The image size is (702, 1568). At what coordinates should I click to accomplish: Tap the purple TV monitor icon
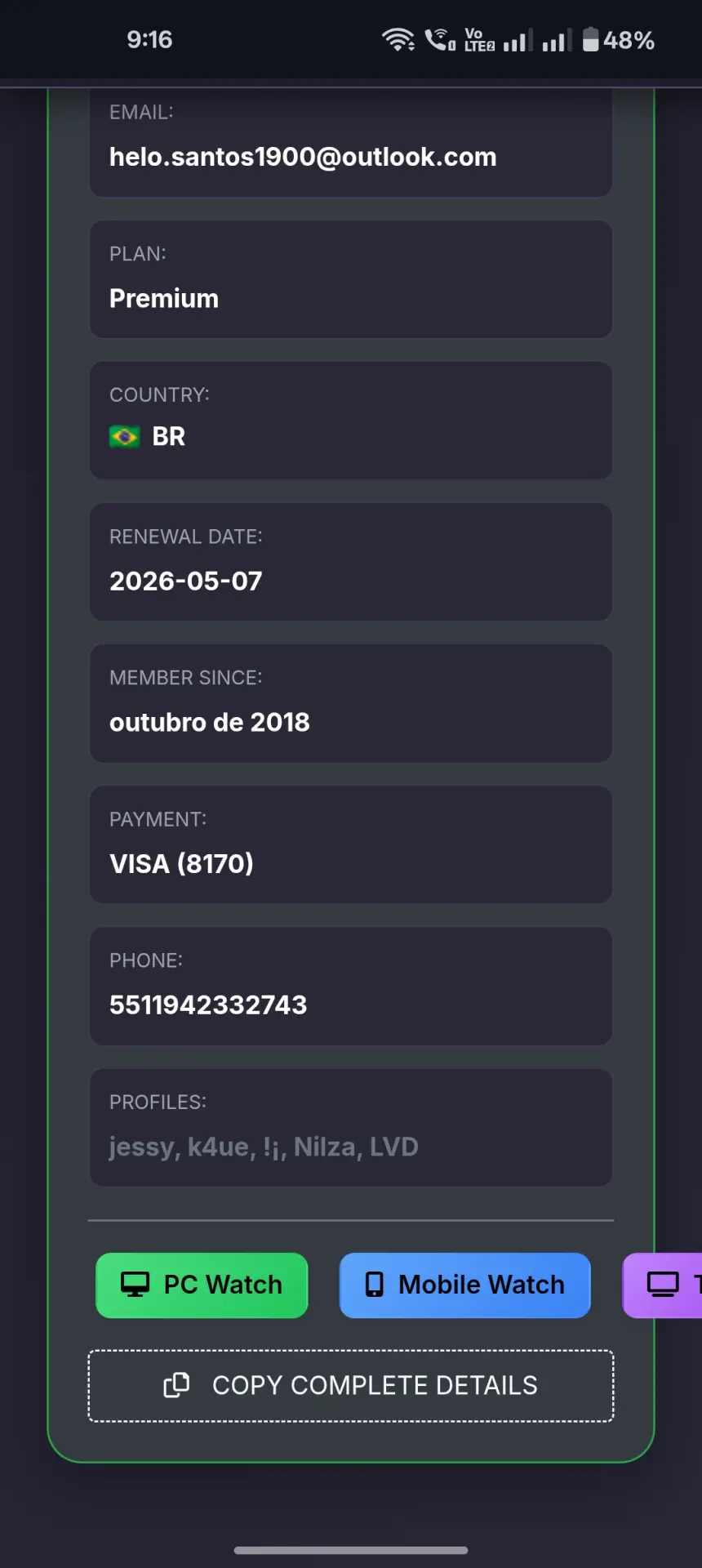(663, 1285)
